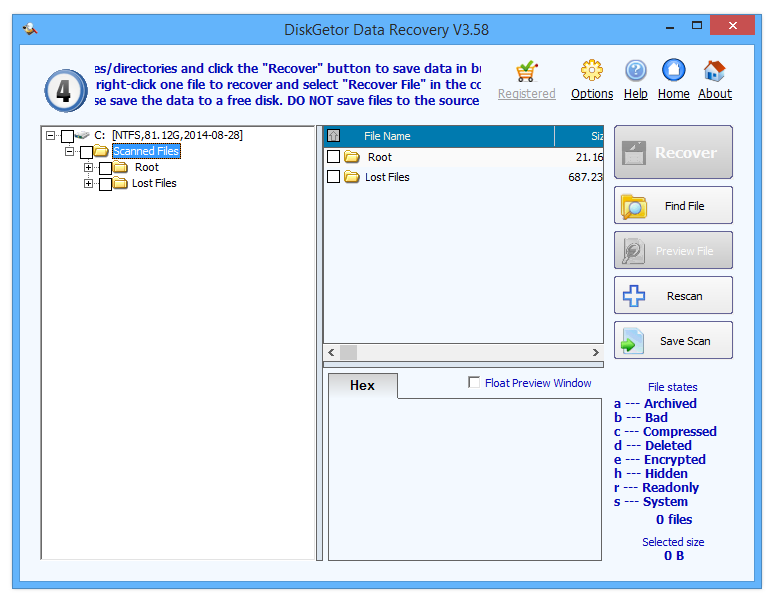Screen dimensions: 783x604
Task: Click the horizontal scrollbar thumb in the file list
Action: click(349, 352)
